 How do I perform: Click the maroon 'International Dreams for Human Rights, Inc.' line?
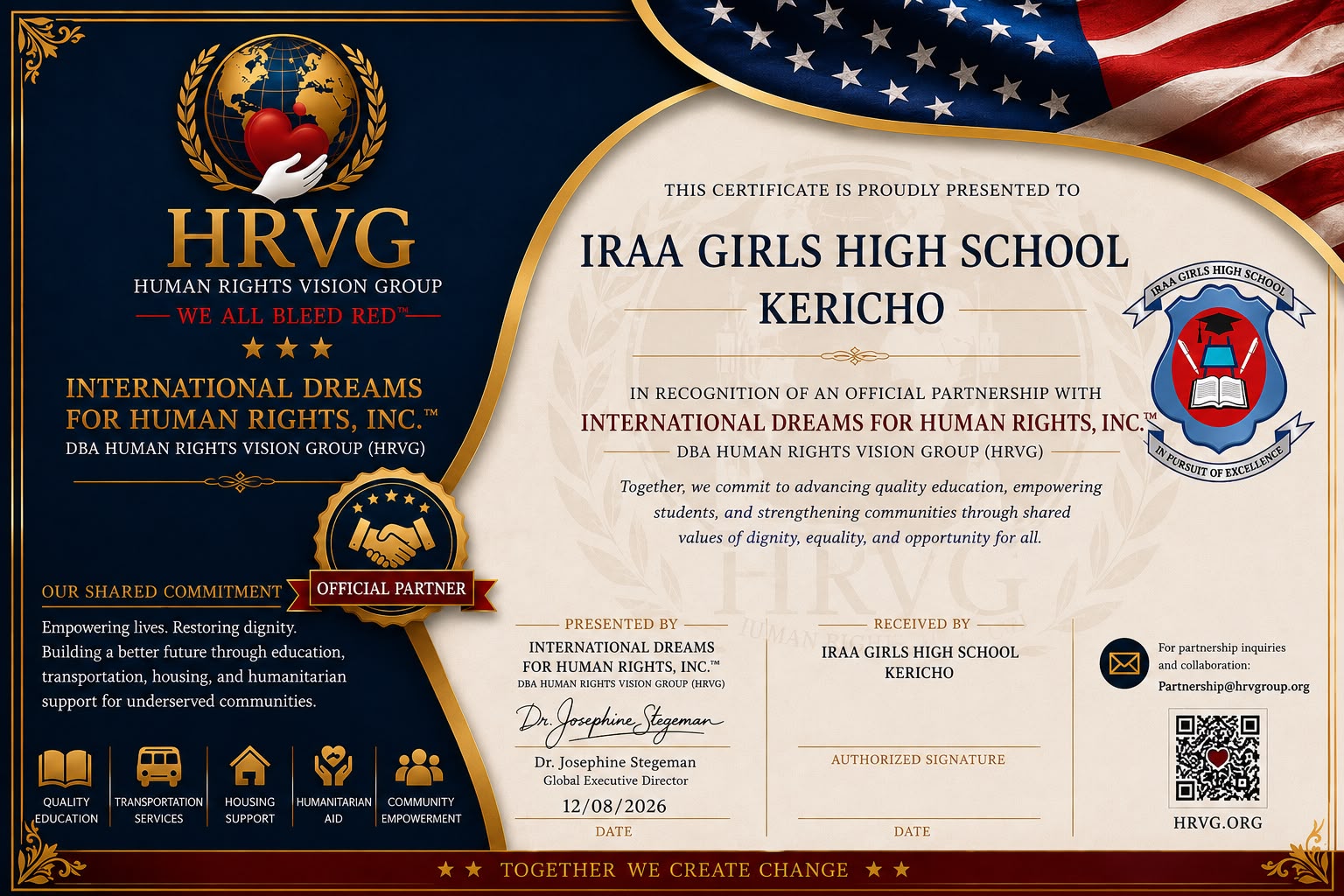(x=868, y=423)
